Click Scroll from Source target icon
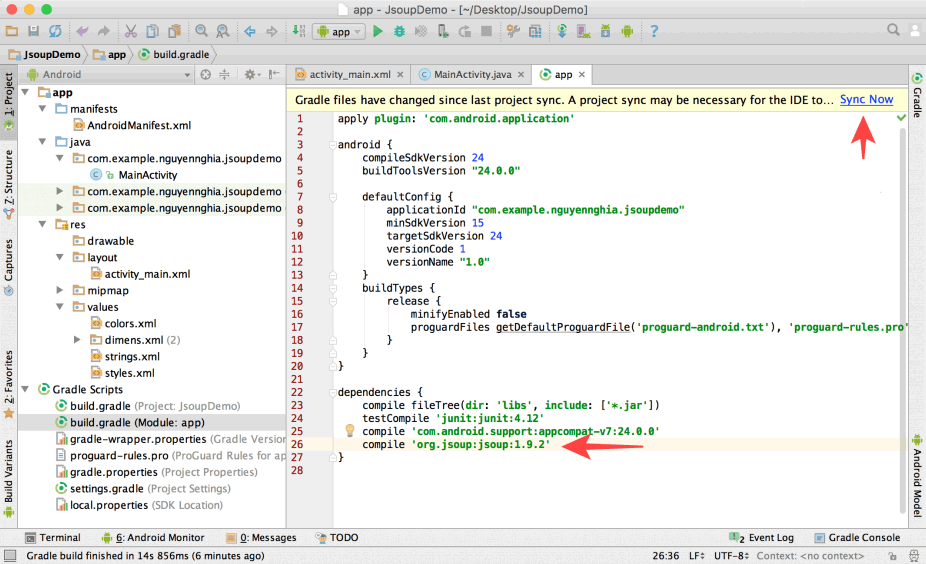Viewport: 926px width, 564px height. (x=206, y=74)
